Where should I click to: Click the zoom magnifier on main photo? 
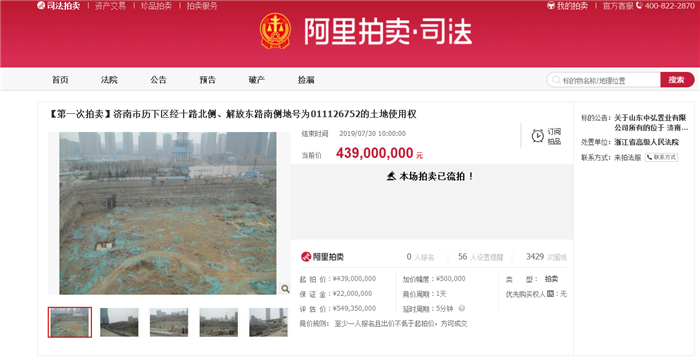coord(285,289)
